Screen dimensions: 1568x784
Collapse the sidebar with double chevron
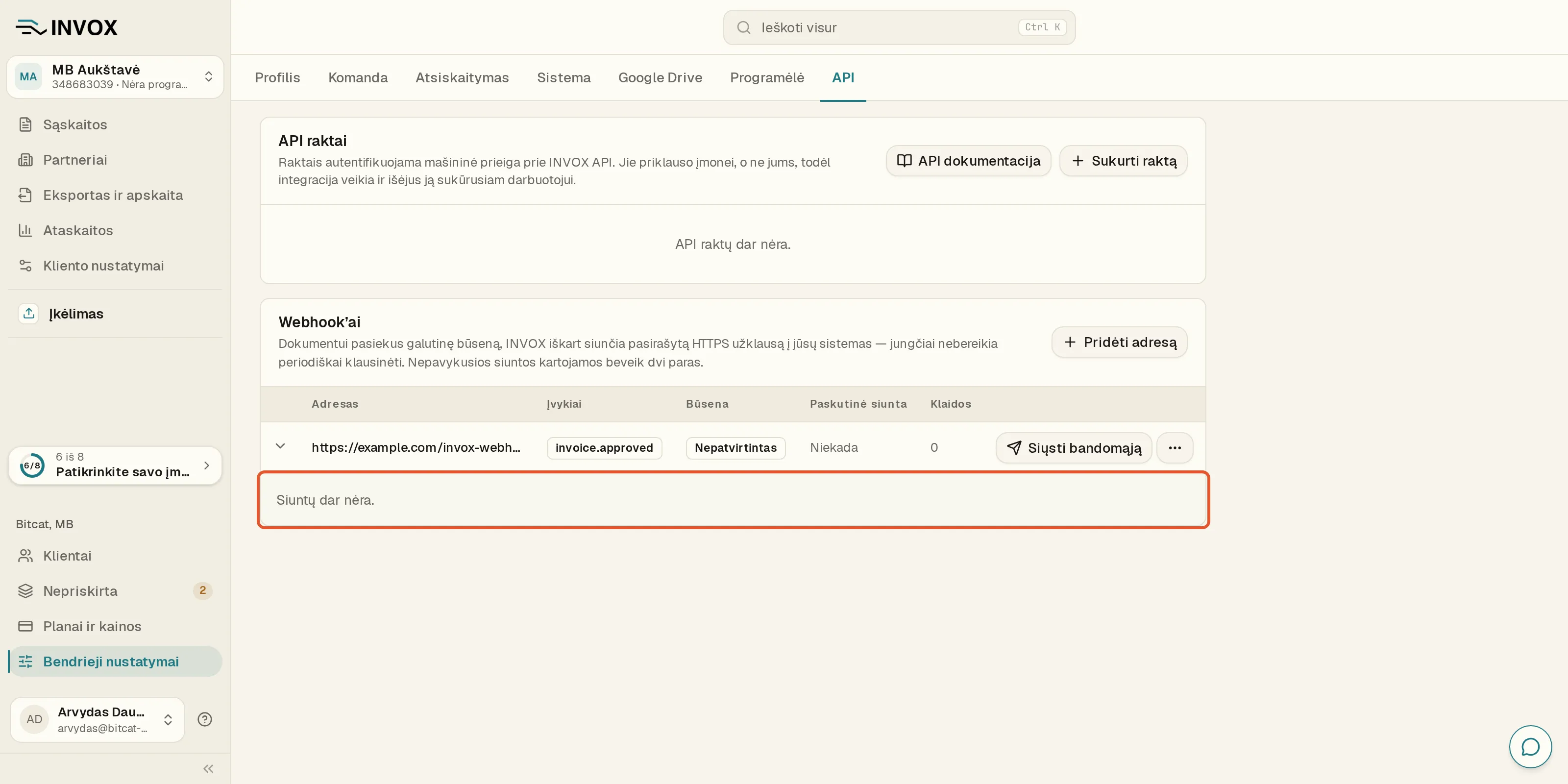point(208,769)
